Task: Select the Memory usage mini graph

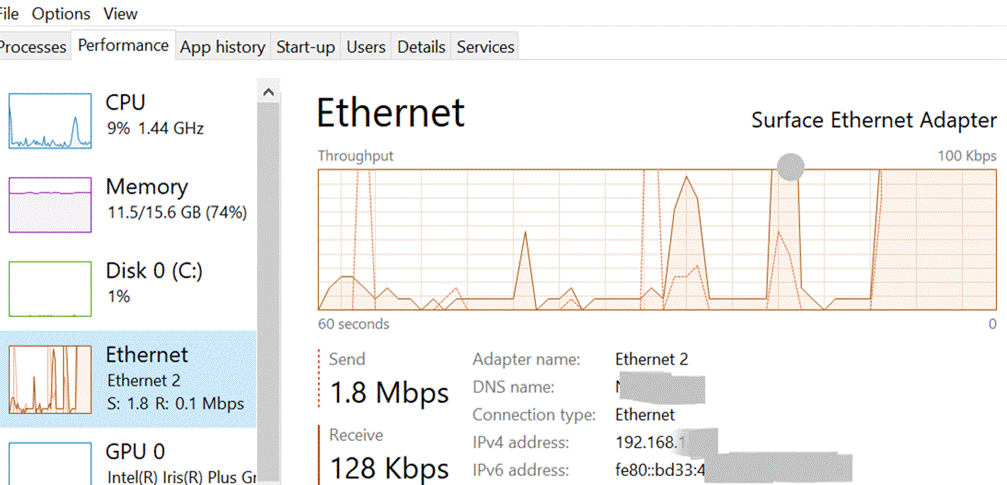Action: pyautogui.click(x=50, y=205)
